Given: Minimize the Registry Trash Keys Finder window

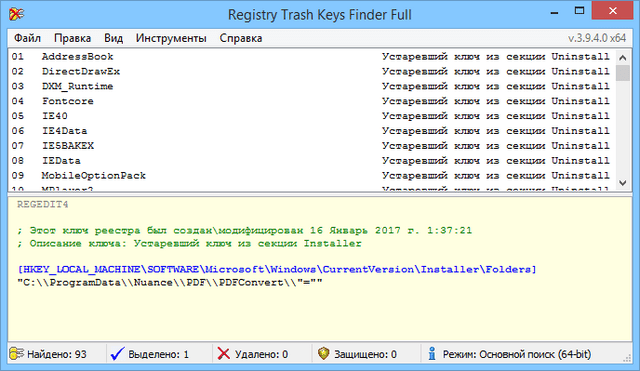Looking at the screenshot, I should click(554, 12).
